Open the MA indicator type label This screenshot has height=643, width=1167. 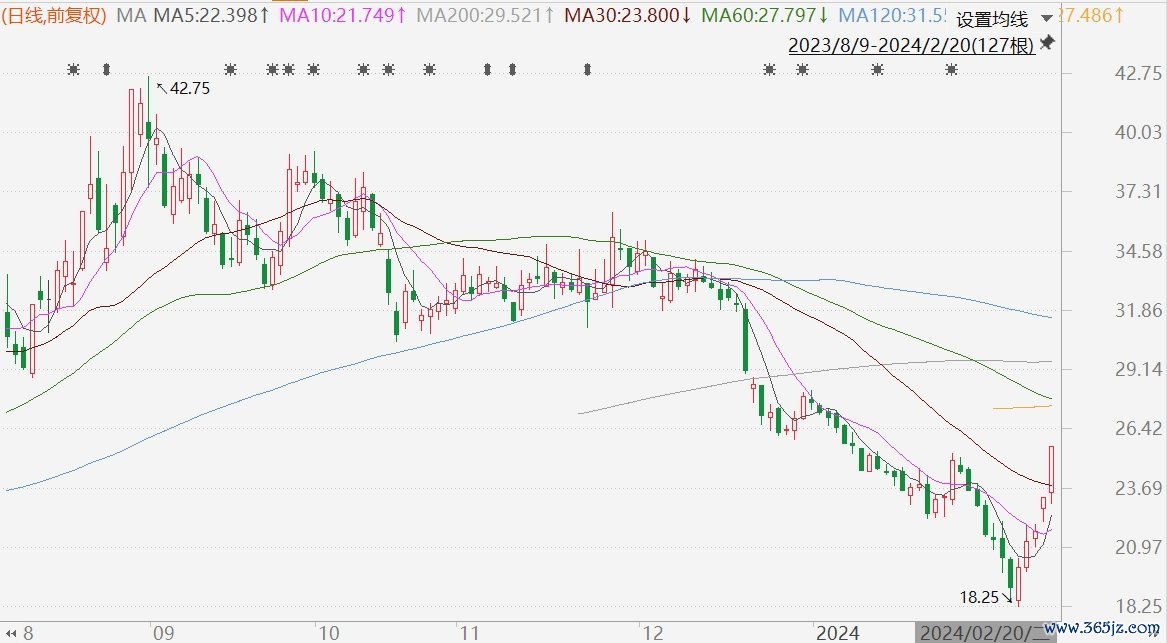click(131, 15)
